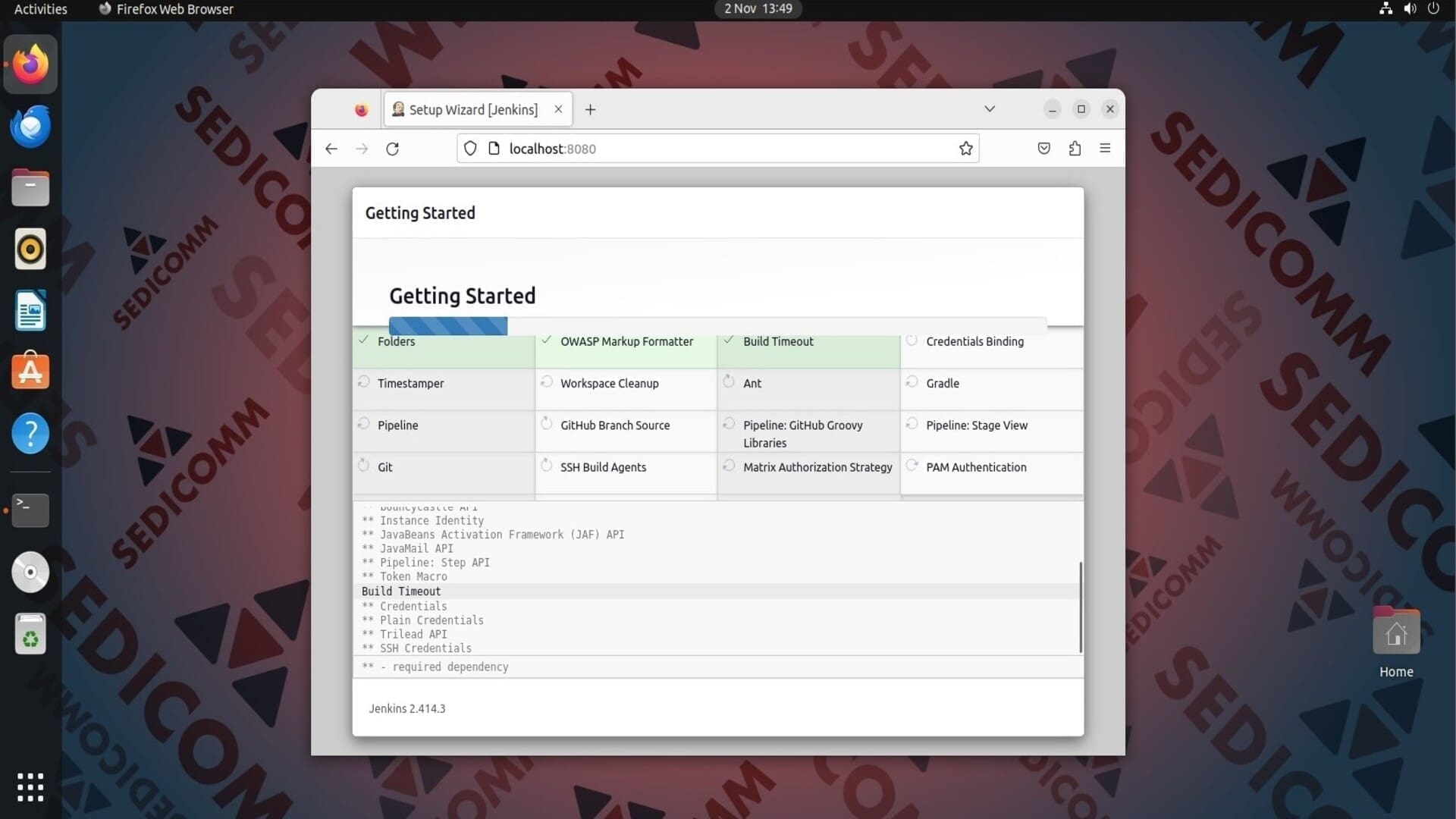Click the Pipeline: Stage View cell
The width and height of the screenshot is (1456, 819).
coord(992,431)
